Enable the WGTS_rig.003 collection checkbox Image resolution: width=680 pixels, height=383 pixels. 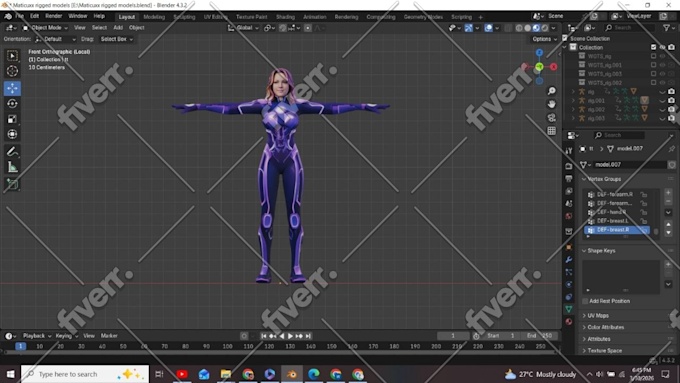click(654, 74)
